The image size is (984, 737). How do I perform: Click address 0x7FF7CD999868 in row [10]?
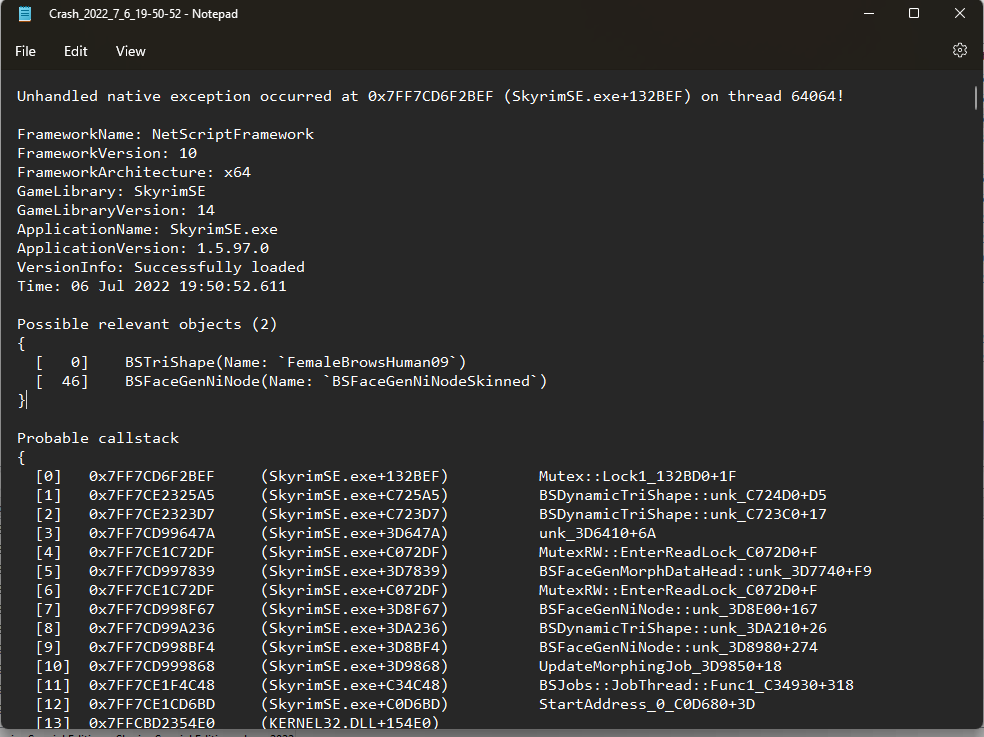[x=151, y=666]
